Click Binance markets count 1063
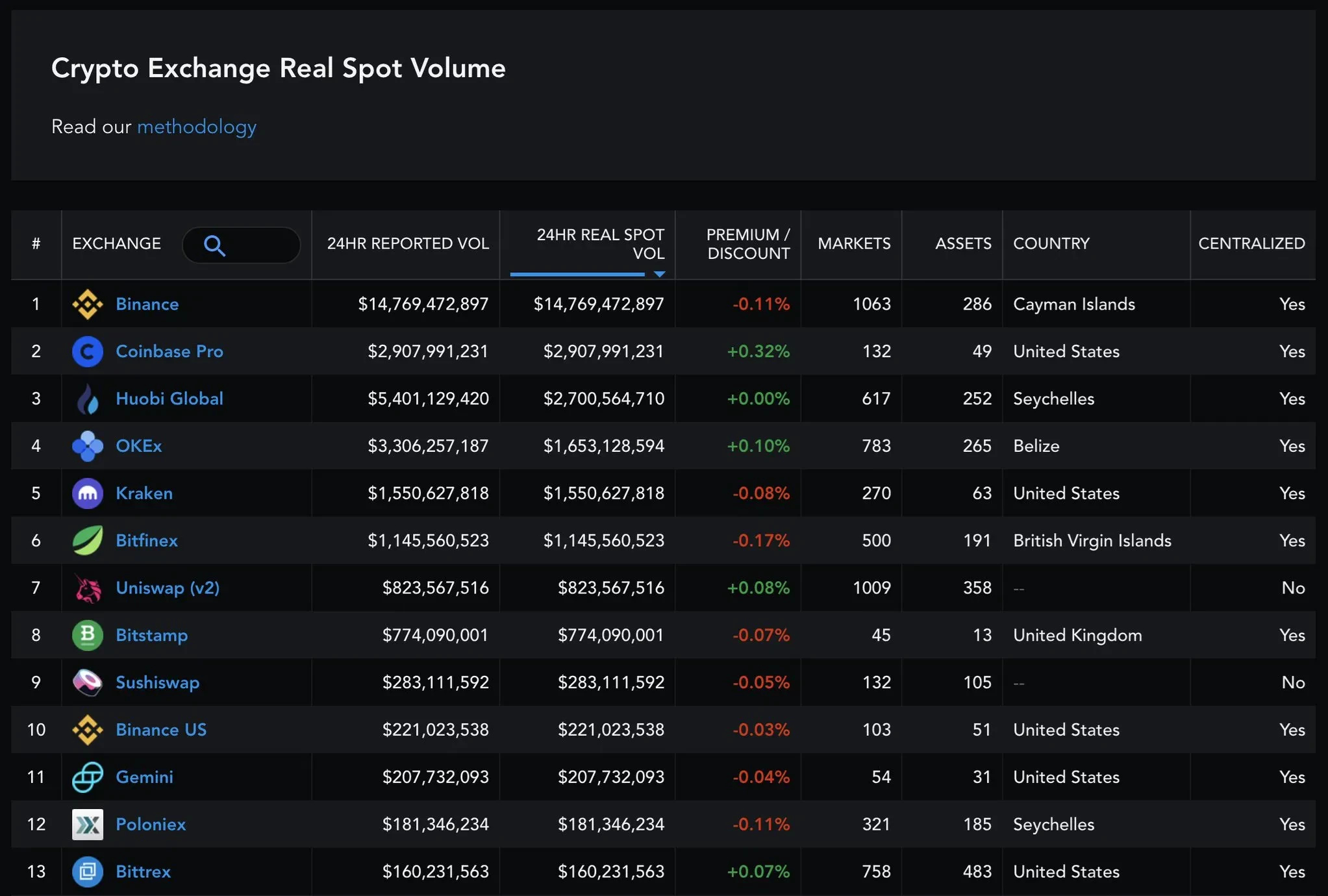1328x896 pixels. (871, 304)
